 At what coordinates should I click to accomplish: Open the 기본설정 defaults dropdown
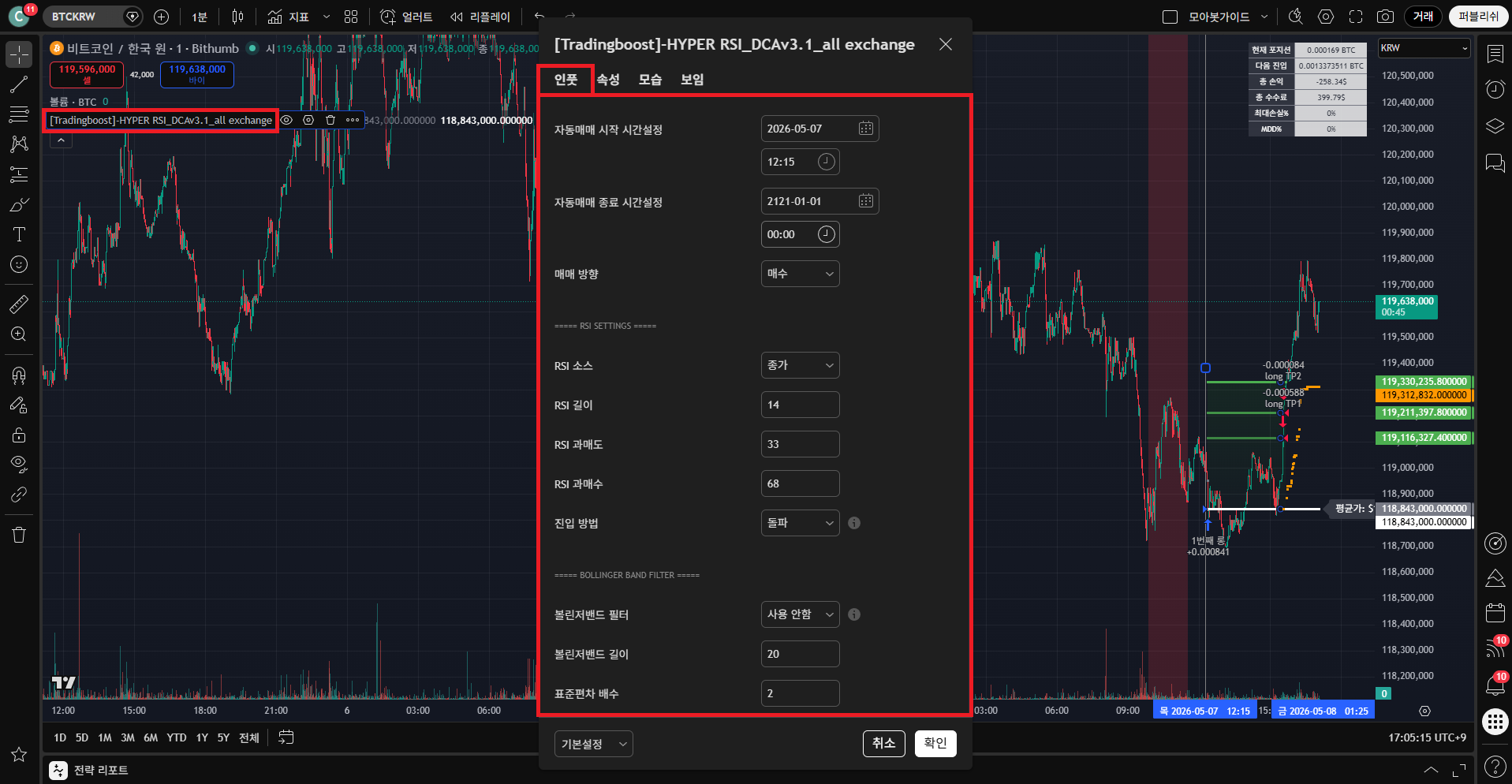tap(593, 744)
